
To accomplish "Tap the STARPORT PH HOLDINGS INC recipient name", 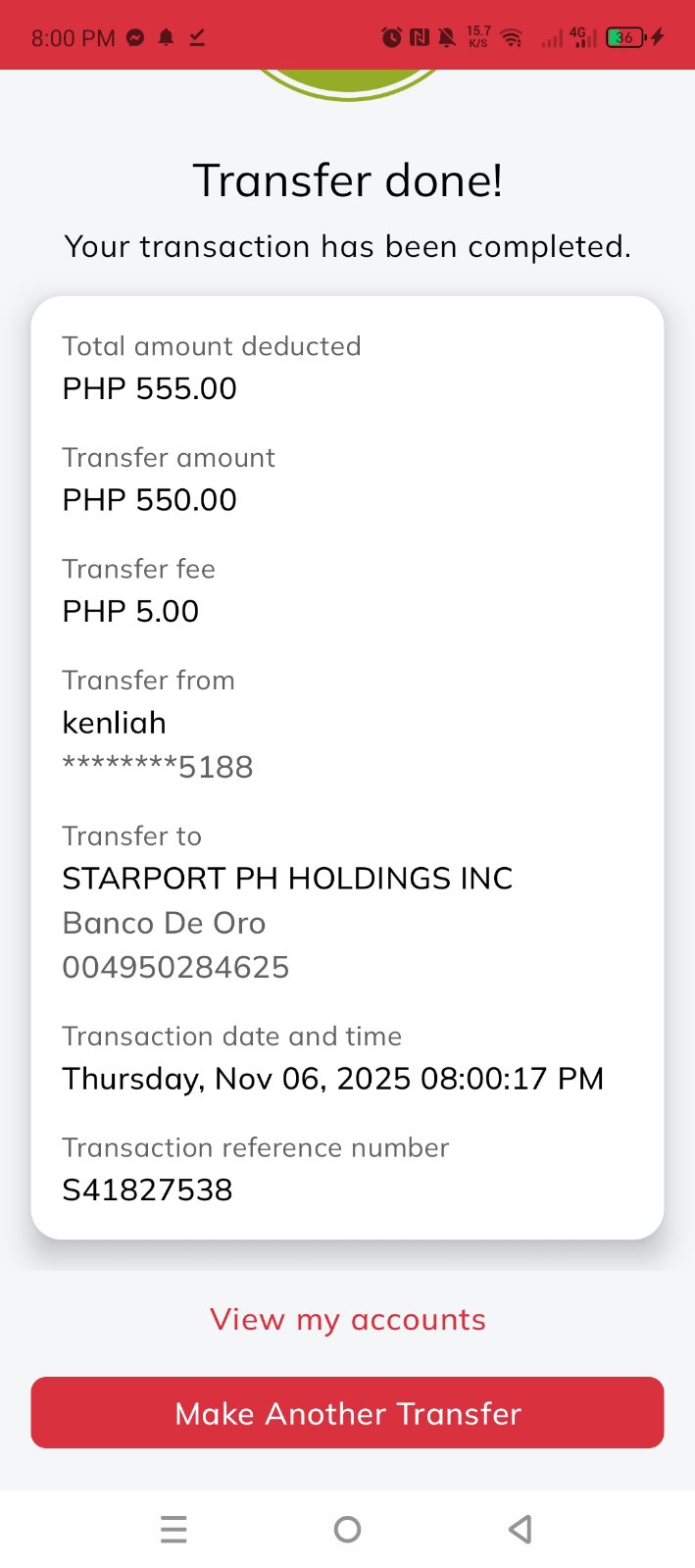I will click(287, 879).
